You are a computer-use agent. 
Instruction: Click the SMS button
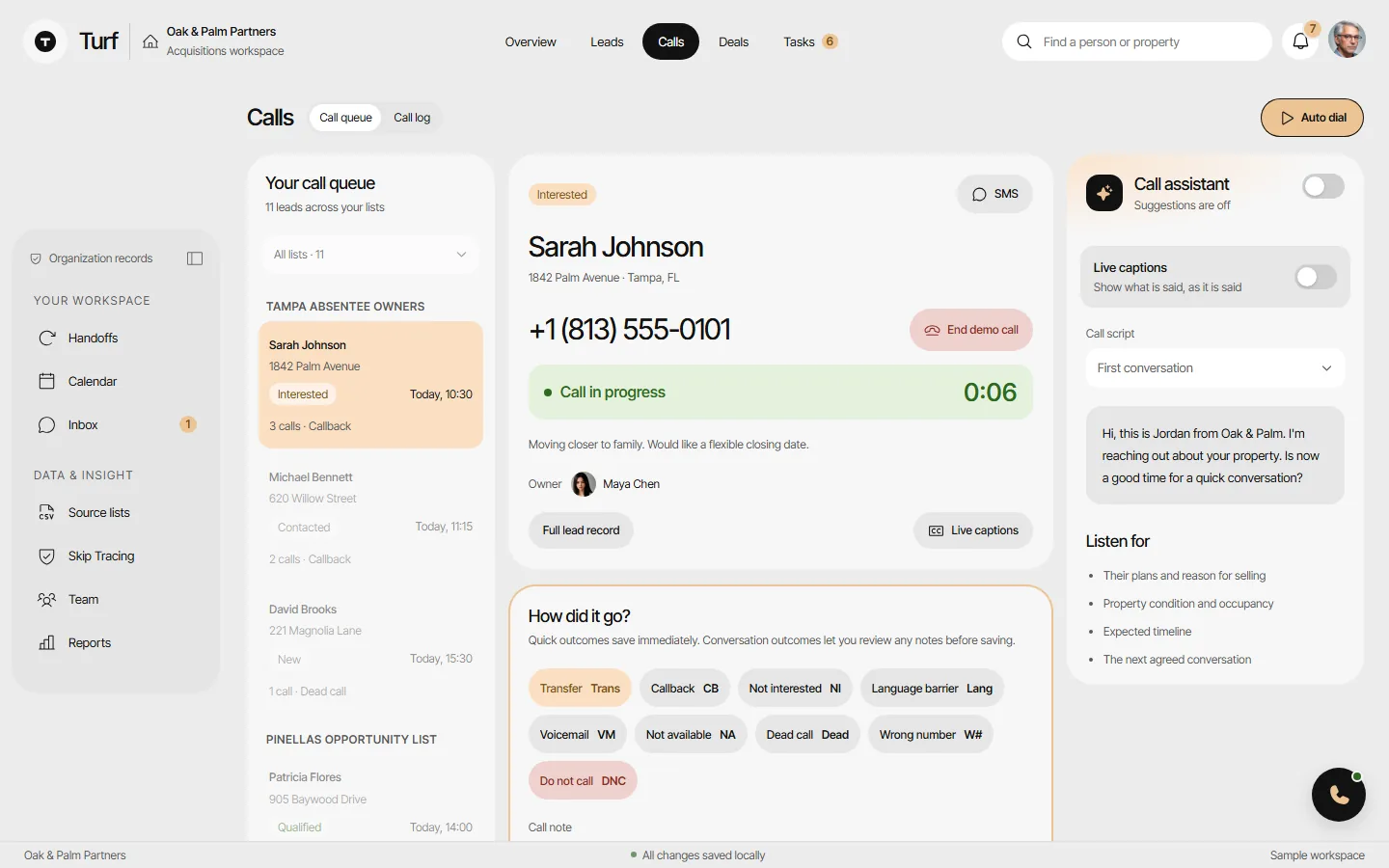click(994, 194)
